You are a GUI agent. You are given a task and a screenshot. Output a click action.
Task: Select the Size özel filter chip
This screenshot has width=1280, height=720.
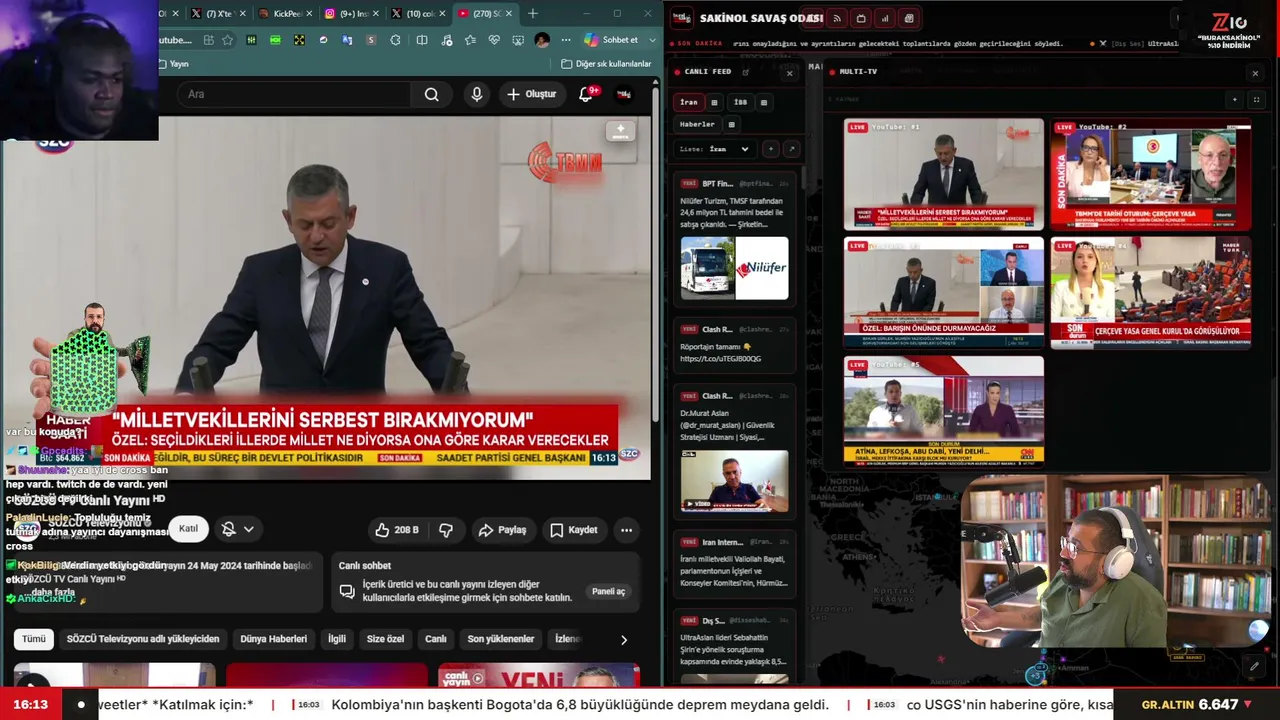pyautogui.click(x=385, y=639)
